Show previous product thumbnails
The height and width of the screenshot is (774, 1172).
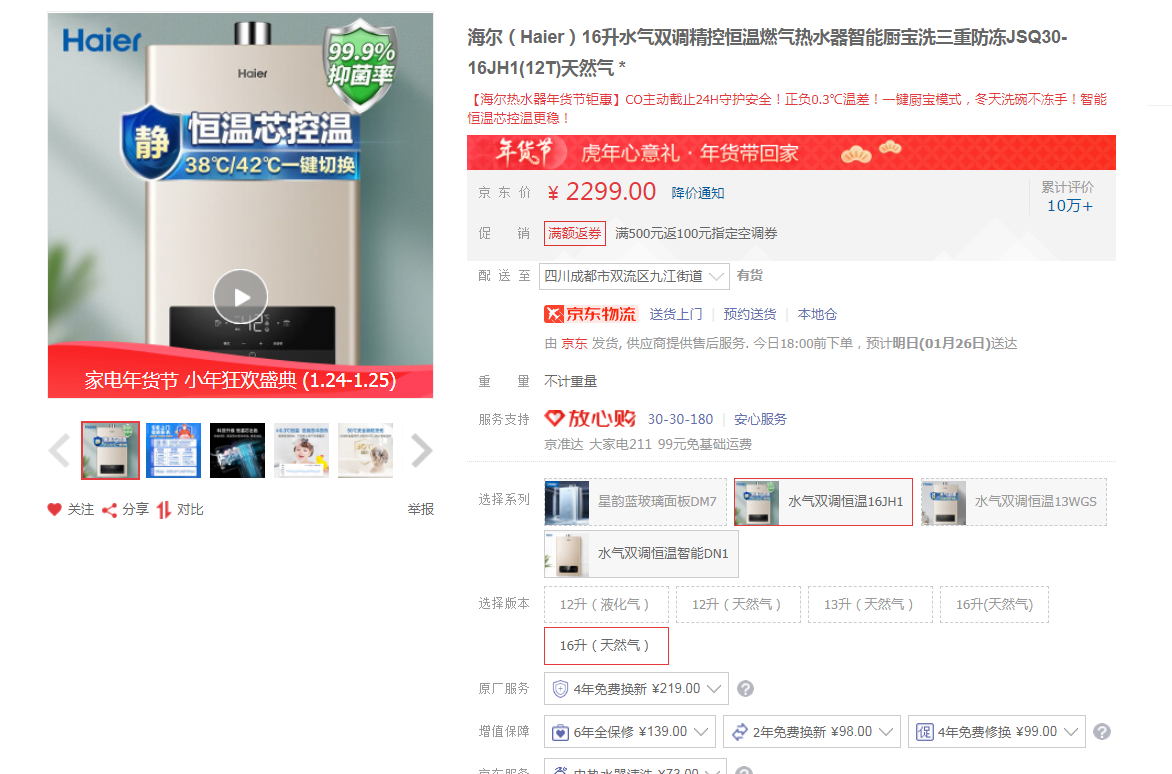(x=59, y=451)
